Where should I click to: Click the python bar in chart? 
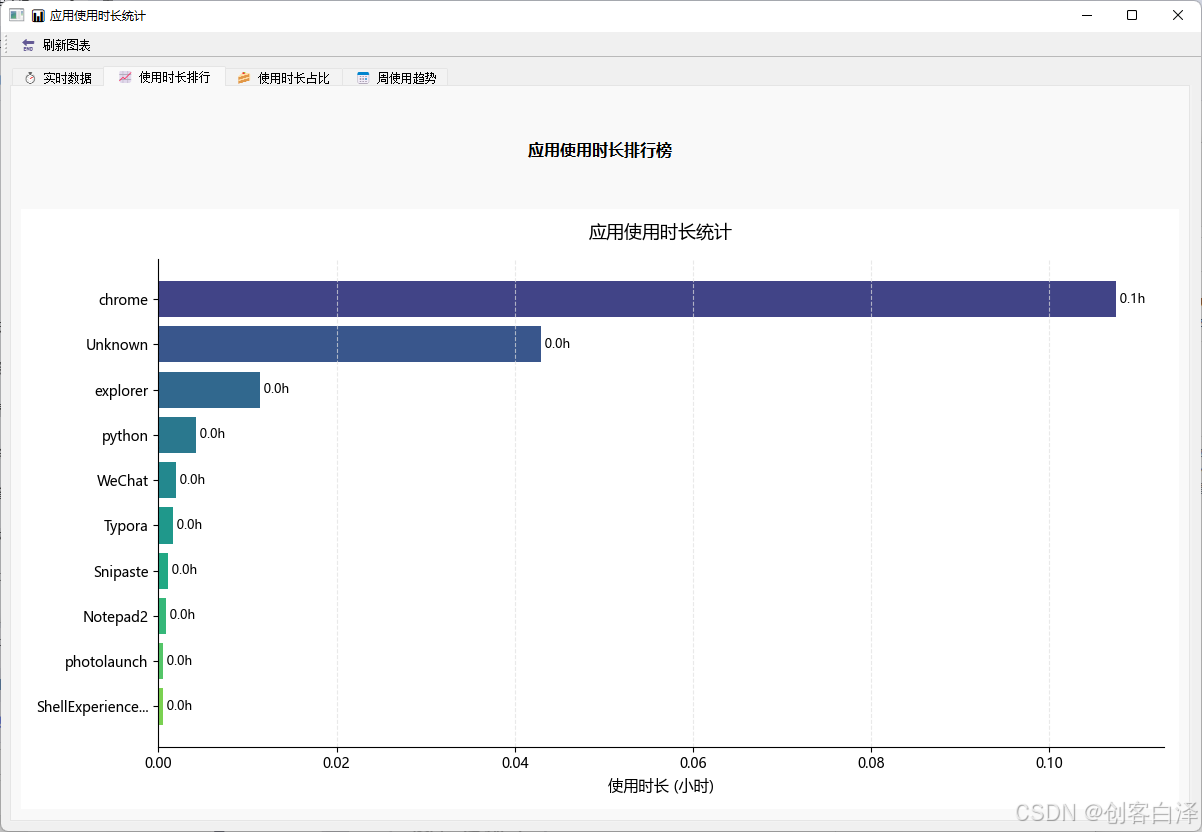[x=177, y=435]
